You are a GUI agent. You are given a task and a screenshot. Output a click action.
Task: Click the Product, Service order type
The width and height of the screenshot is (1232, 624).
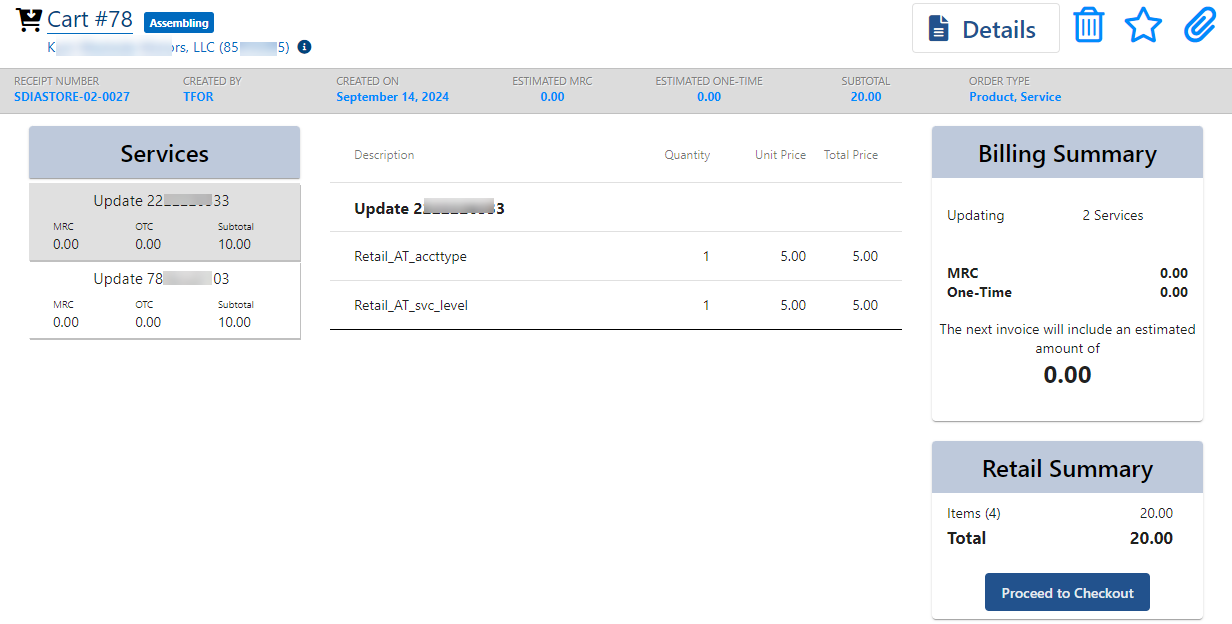(1015, 97)
